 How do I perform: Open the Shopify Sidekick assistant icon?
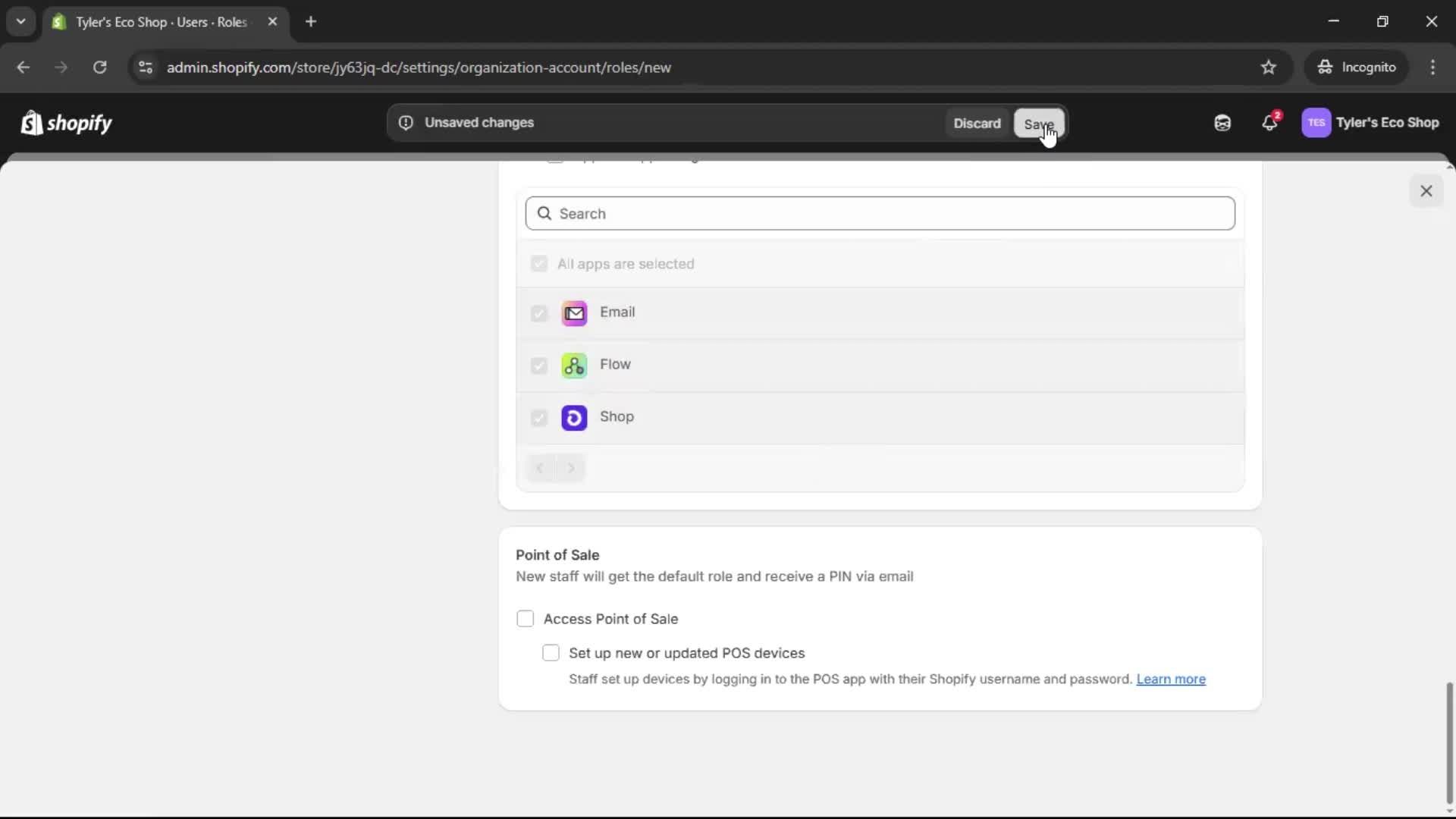click(x=1222, y=123)
